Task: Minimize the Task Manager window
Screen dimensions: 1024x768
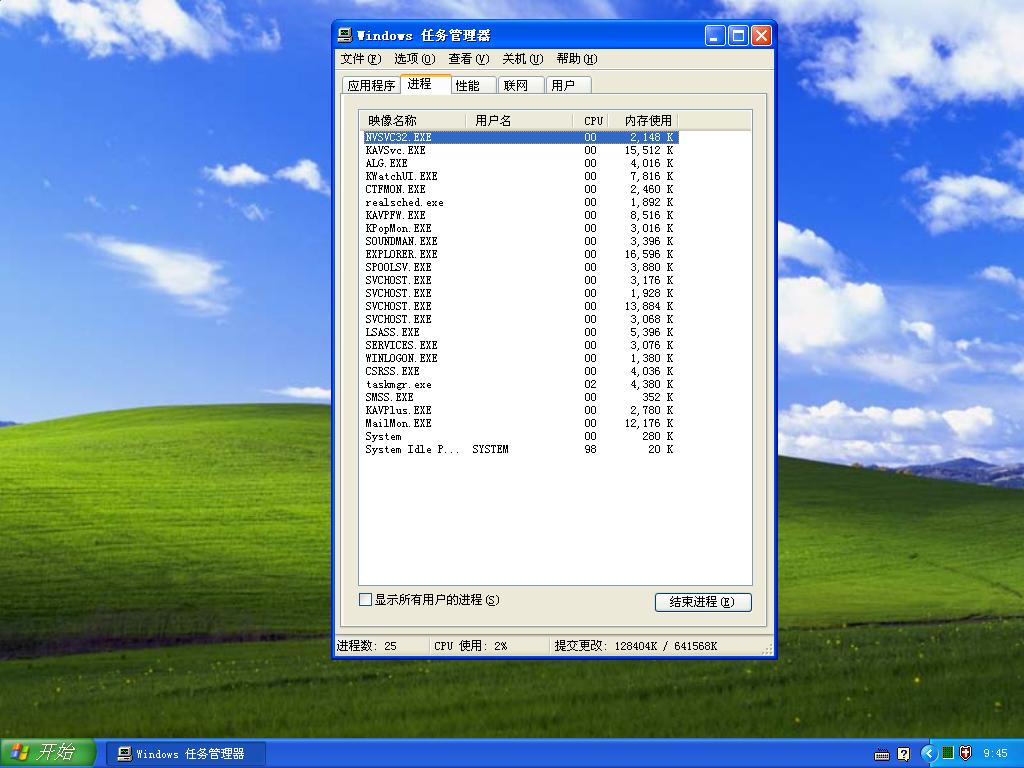Action: pyautogui.click(x=715, y=35)
